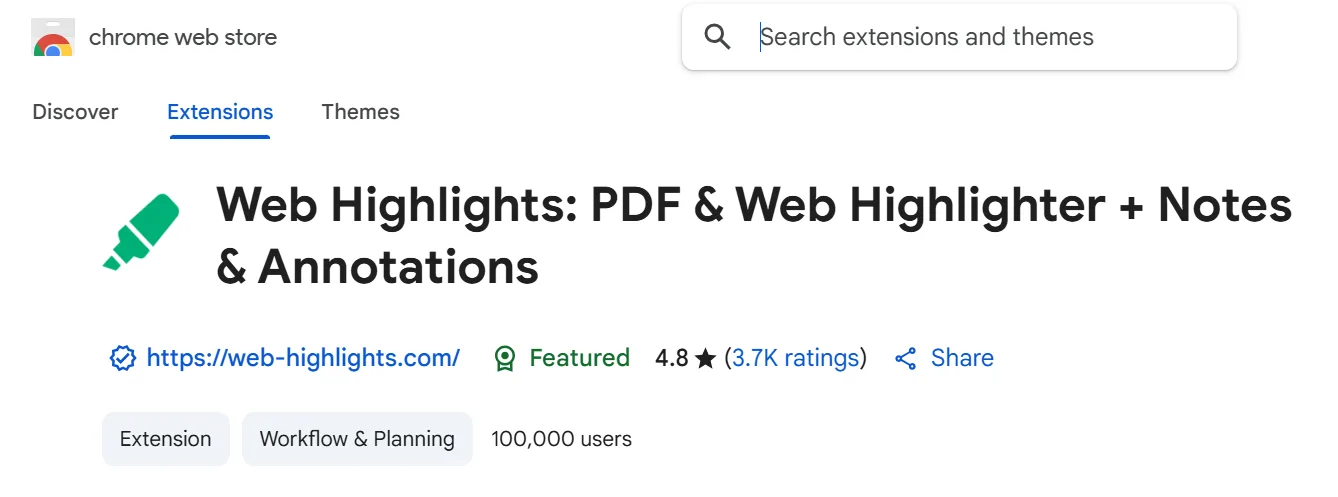Click the Workflow & Planning category chip

click(x=357, y=439)
